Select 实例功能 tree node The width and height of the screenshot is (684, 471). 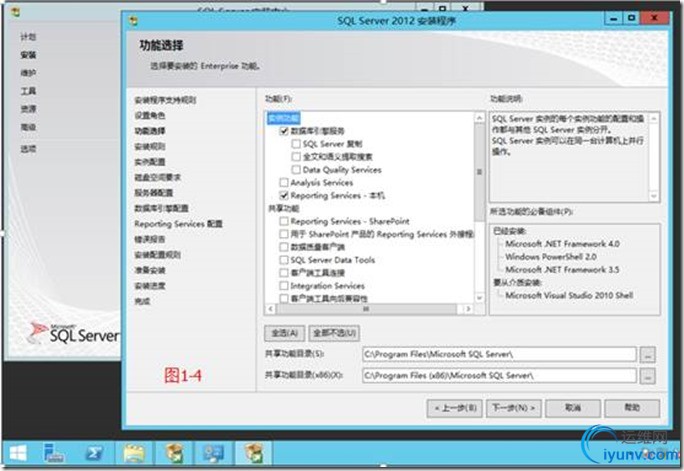click(x=284, y=118)
